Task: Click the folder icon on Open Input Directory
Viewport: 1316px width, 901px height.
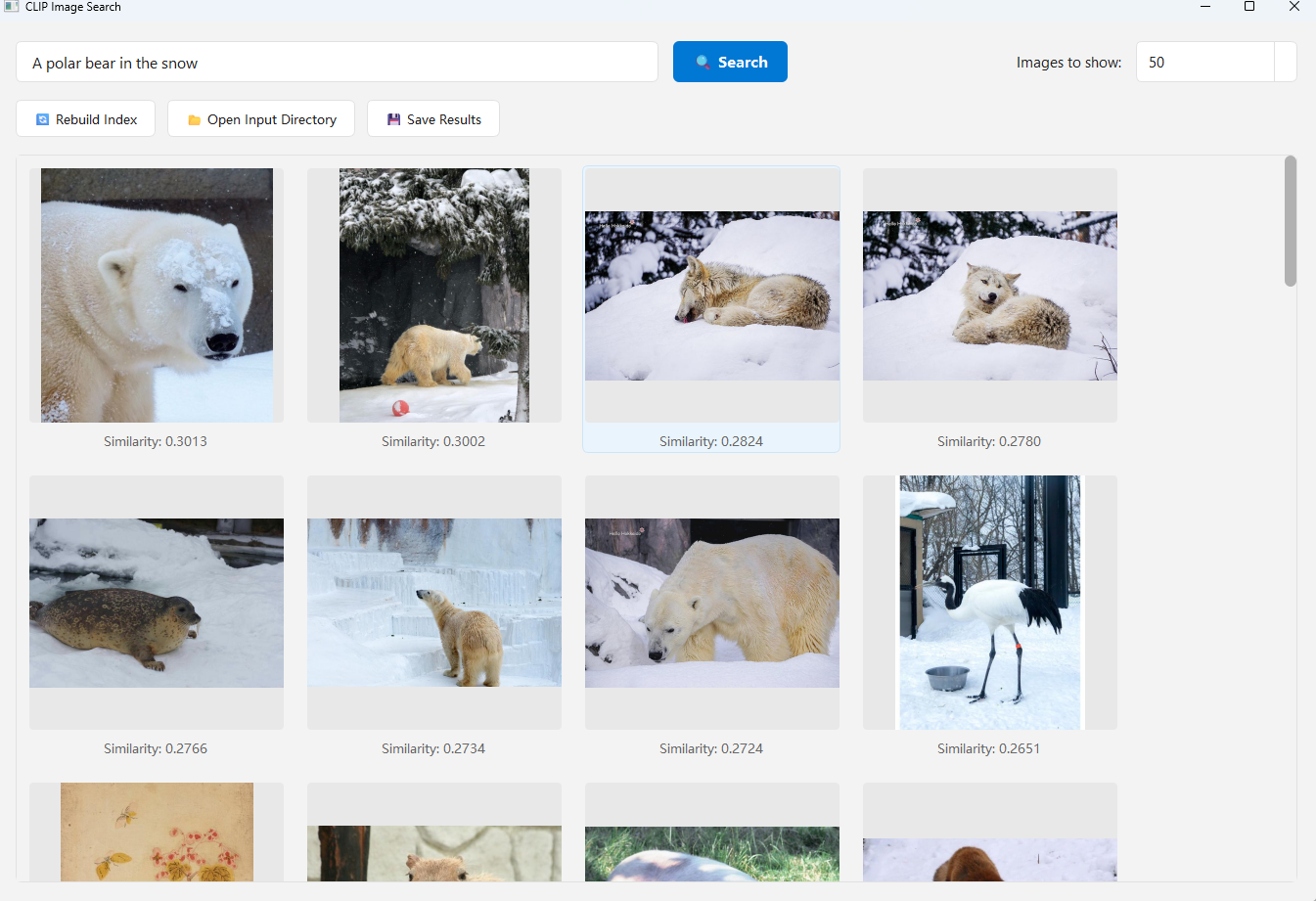Action: 194,120
